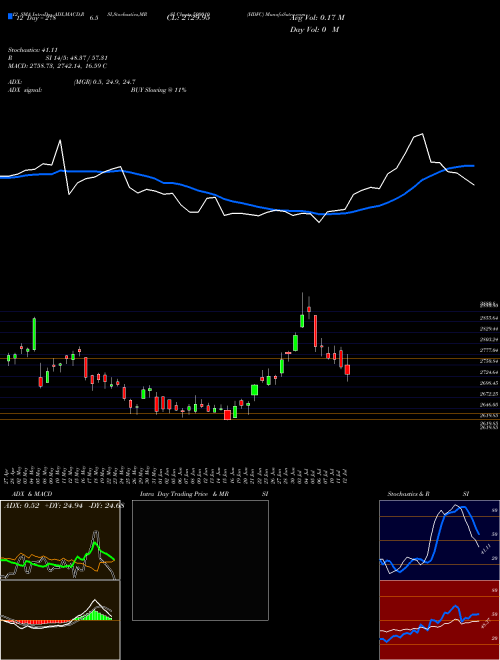Click the 'Stochastics & R' panel title
This screenshot has width=500, height=660.
tap(408, 494)
